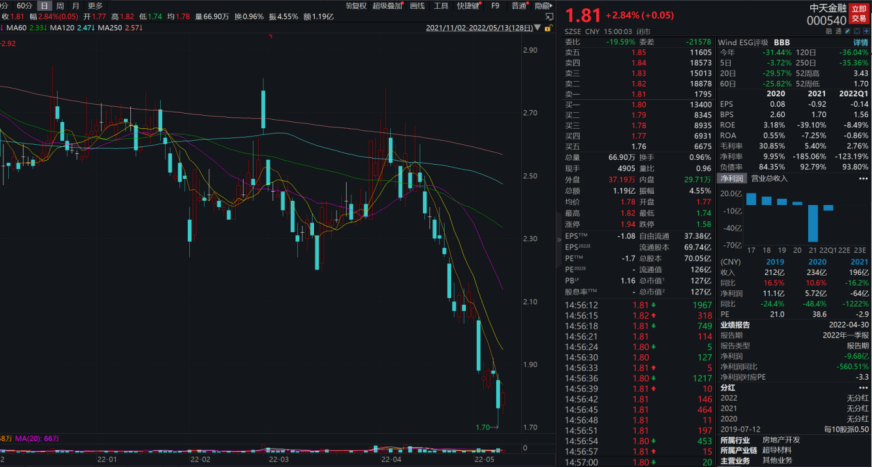The image size is (872, 468).
Task: Click 涨停 limit-up price 1.94
Action: coord(628,224)
